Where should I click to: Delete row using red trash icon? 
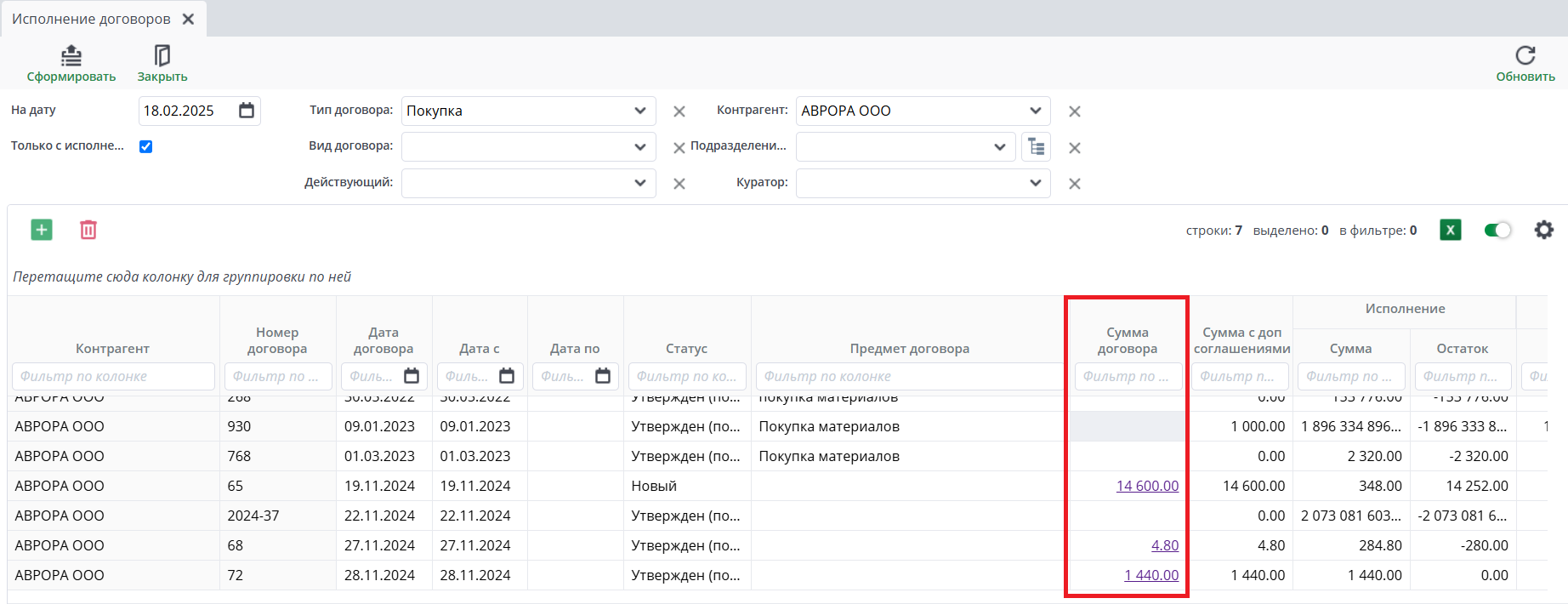88,230
